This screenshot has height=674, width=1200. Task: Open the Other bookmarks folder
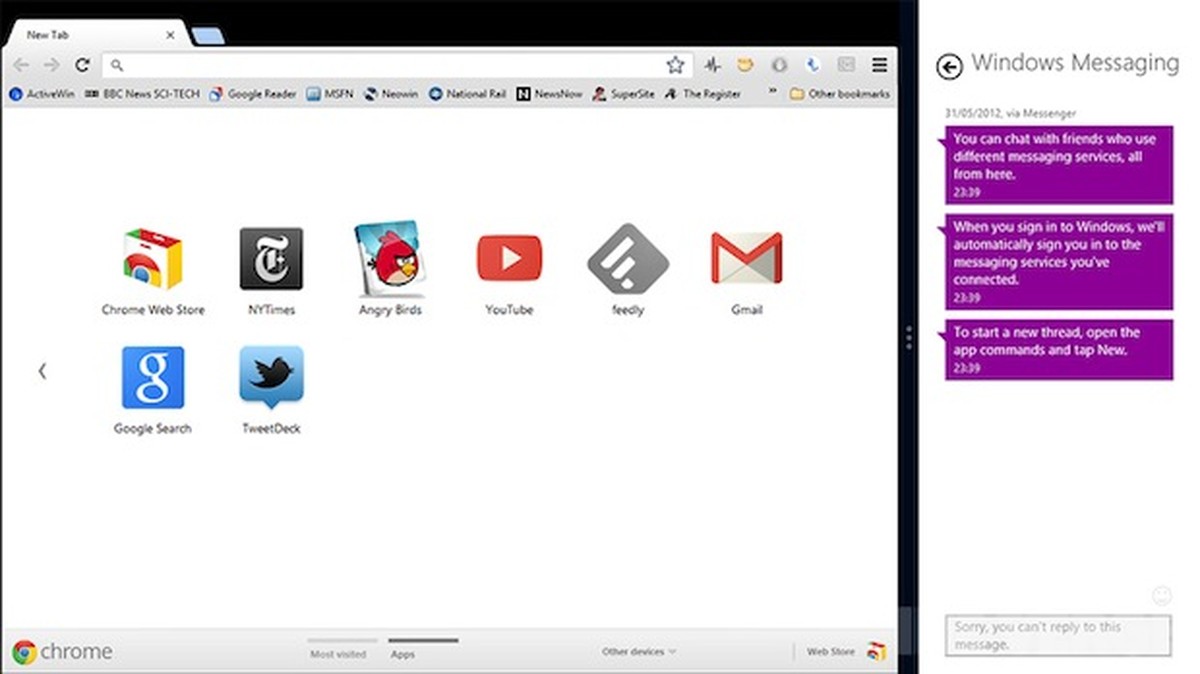click(x=839, y=94)
